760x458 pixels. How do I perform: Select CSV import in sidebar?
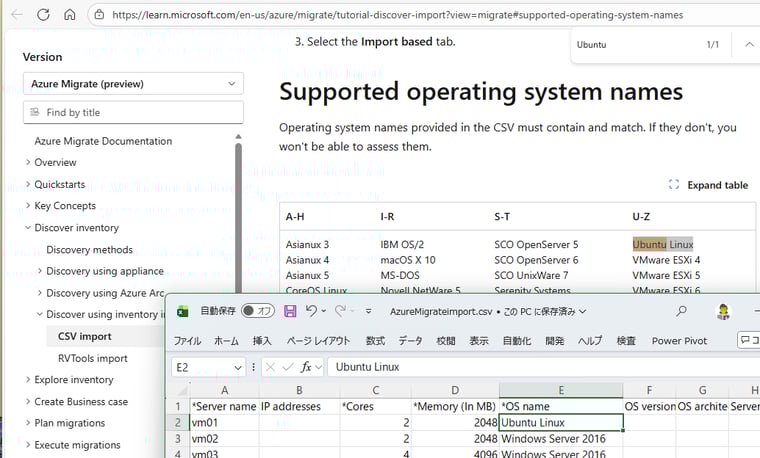pyautogui.click(x=85, y=336)
